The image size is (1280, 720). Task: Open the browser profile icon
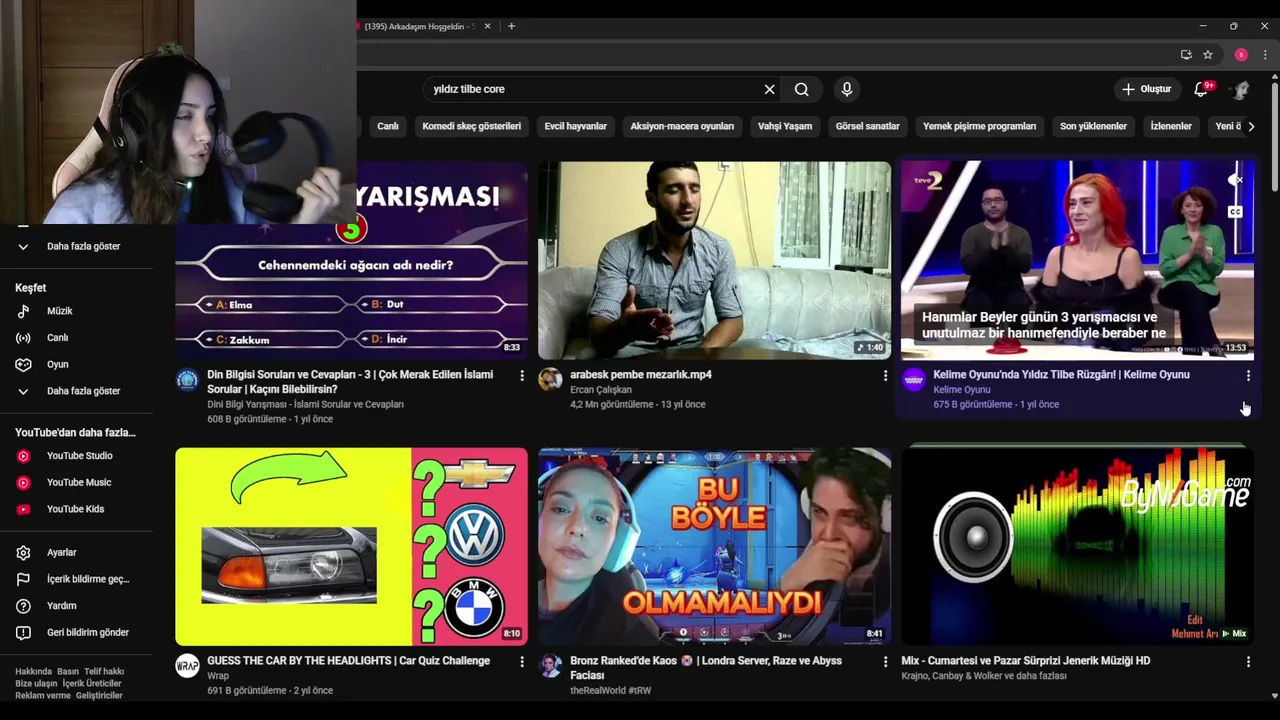[x=1241, y=54]
